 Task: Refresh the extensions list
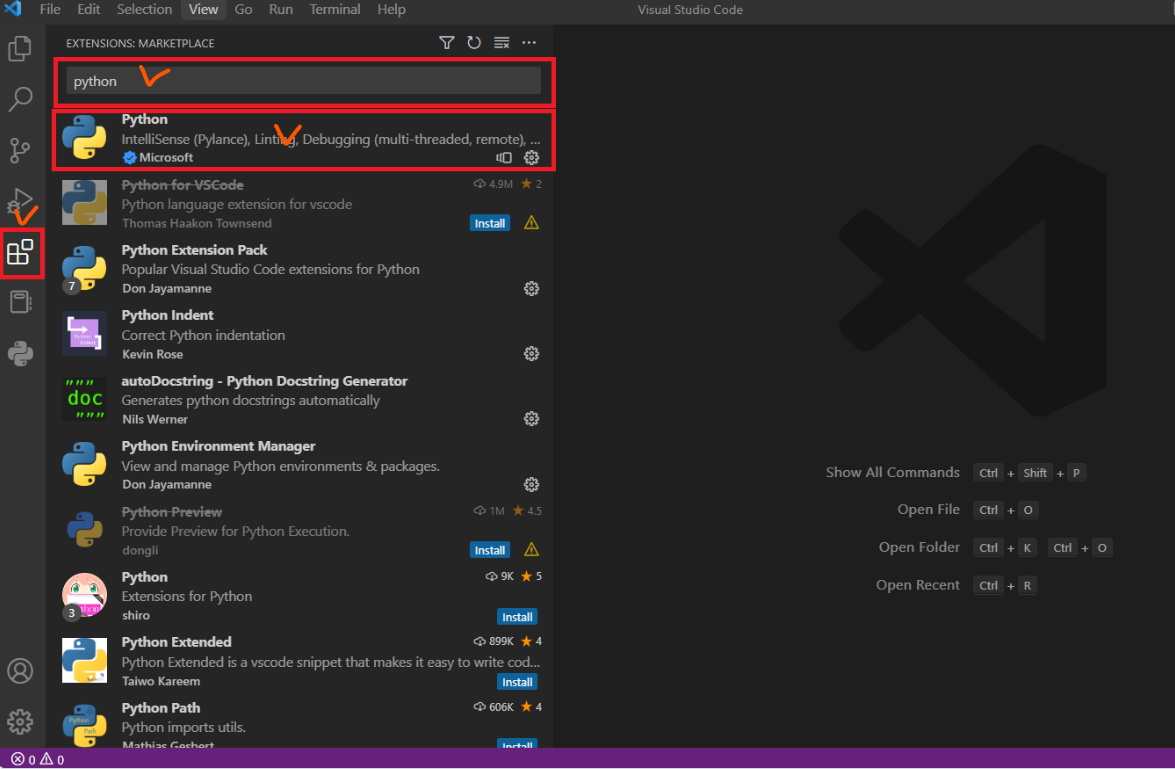474,43
